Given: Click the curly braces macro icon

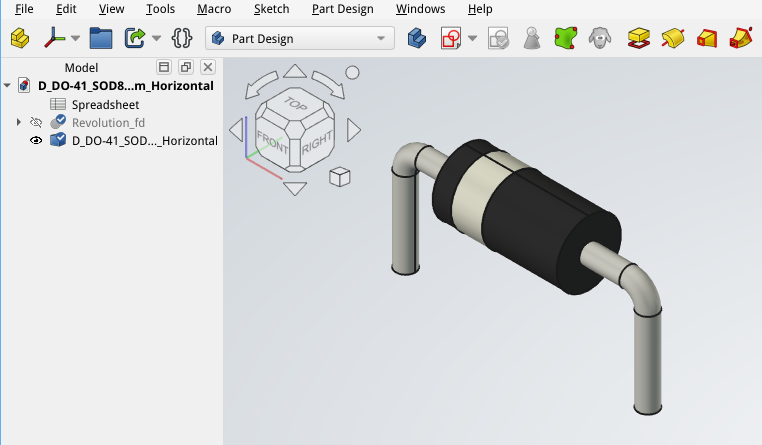Looking at the screenshot, I should point(182,38).
